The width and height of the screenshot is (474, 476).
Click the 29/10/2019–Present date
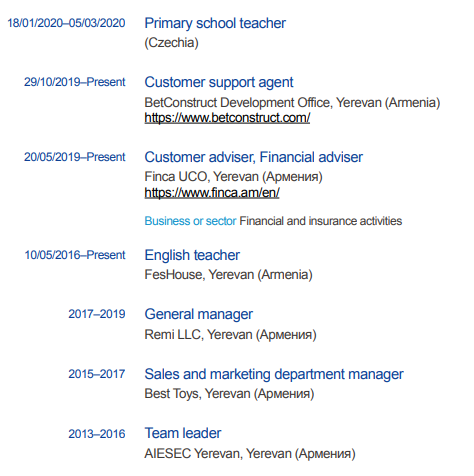[x=75, y=82]
